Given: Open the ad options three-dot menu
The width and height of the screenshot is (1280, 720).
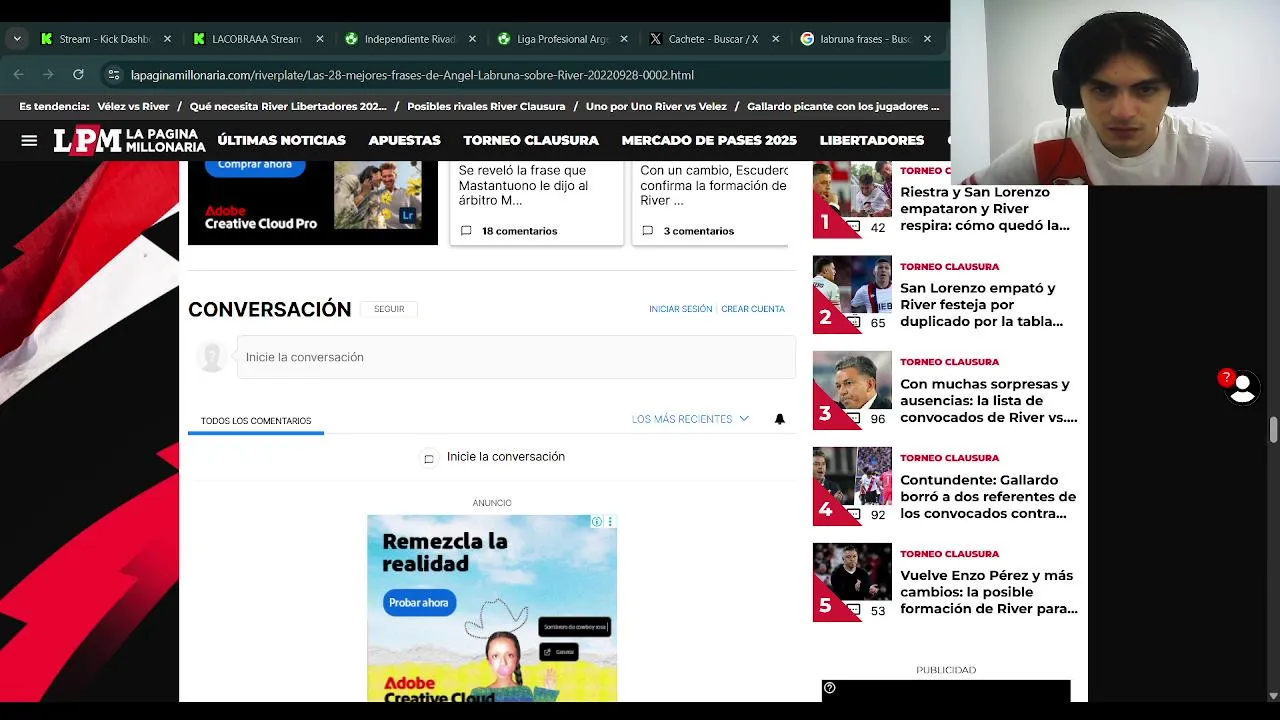Looking at the screenshot, I should (610, 522).
